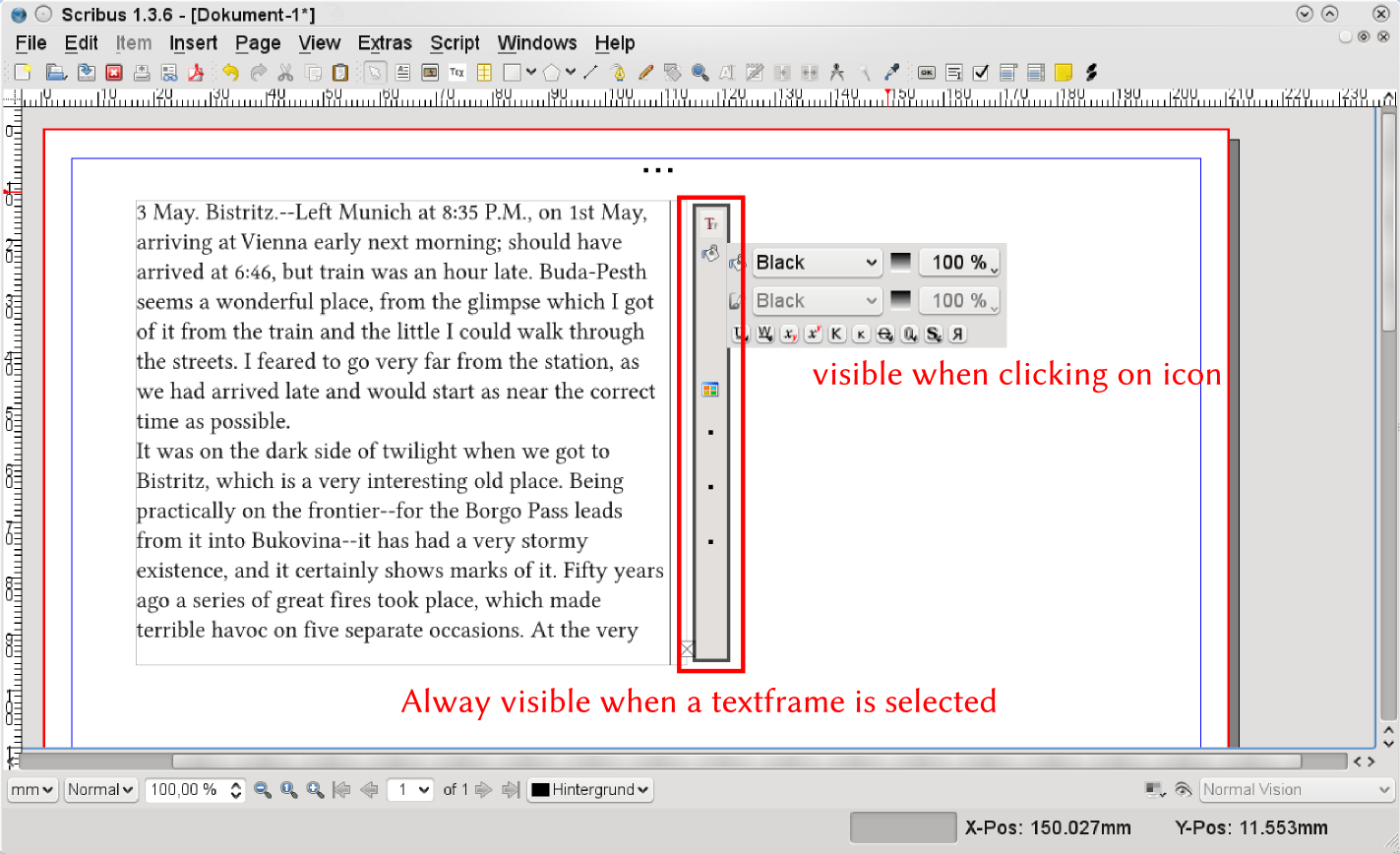The height and width of the screenshot is (854, 1400).
Task: Select the Insert Text Frame tool
Action: pos(403,72)
